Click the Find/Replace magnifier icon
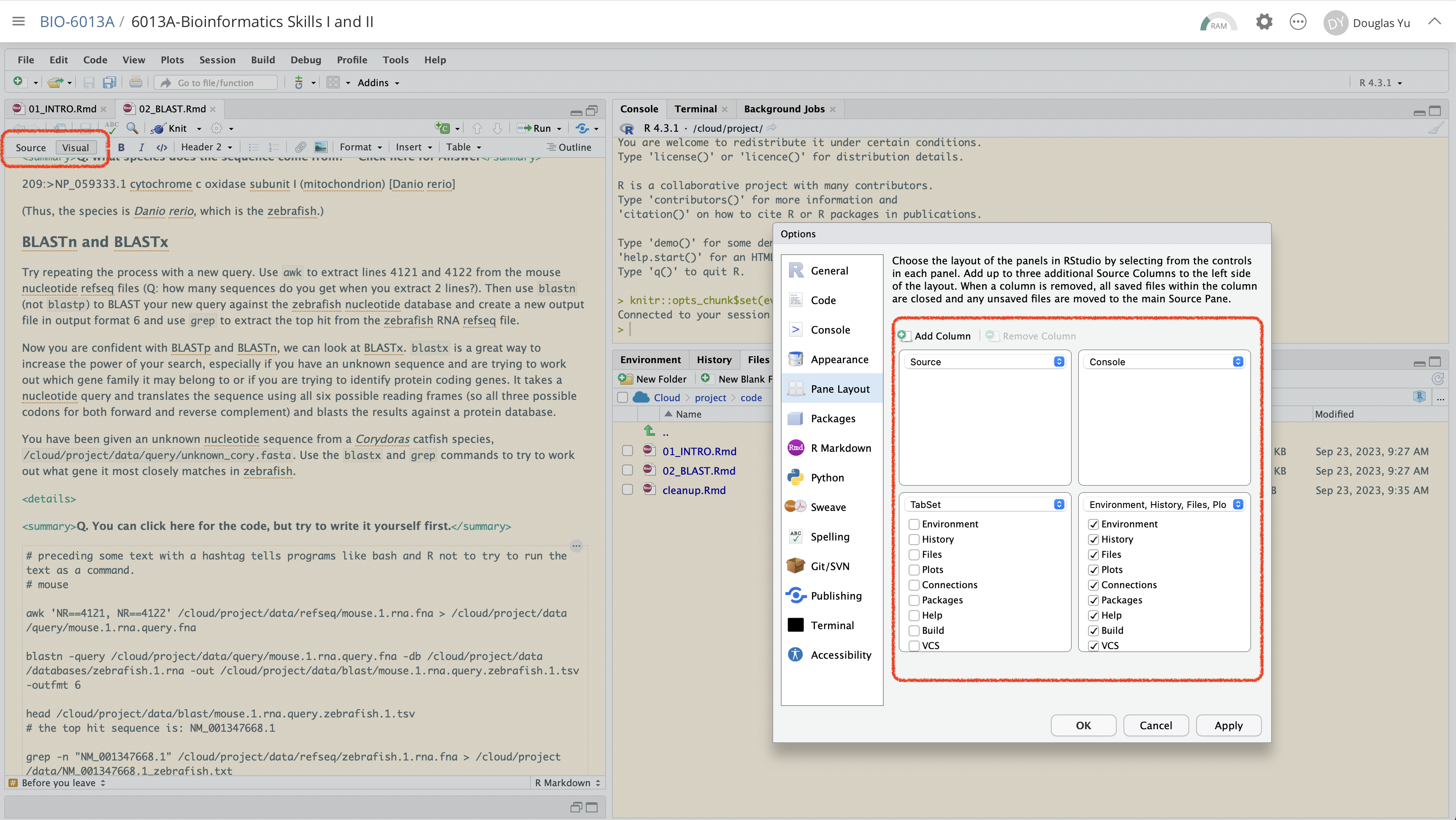Image resolution: width=1456 pixels, height=820 pixels. pos(132,128)
